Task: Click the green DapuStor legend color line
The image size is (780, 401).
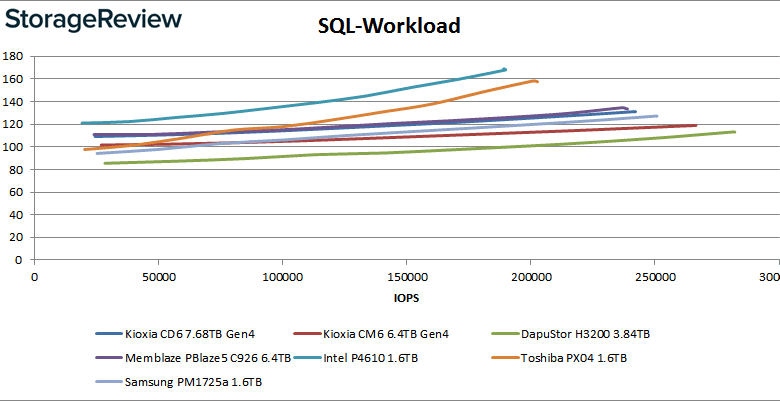Action: click(x=504, y=334)
